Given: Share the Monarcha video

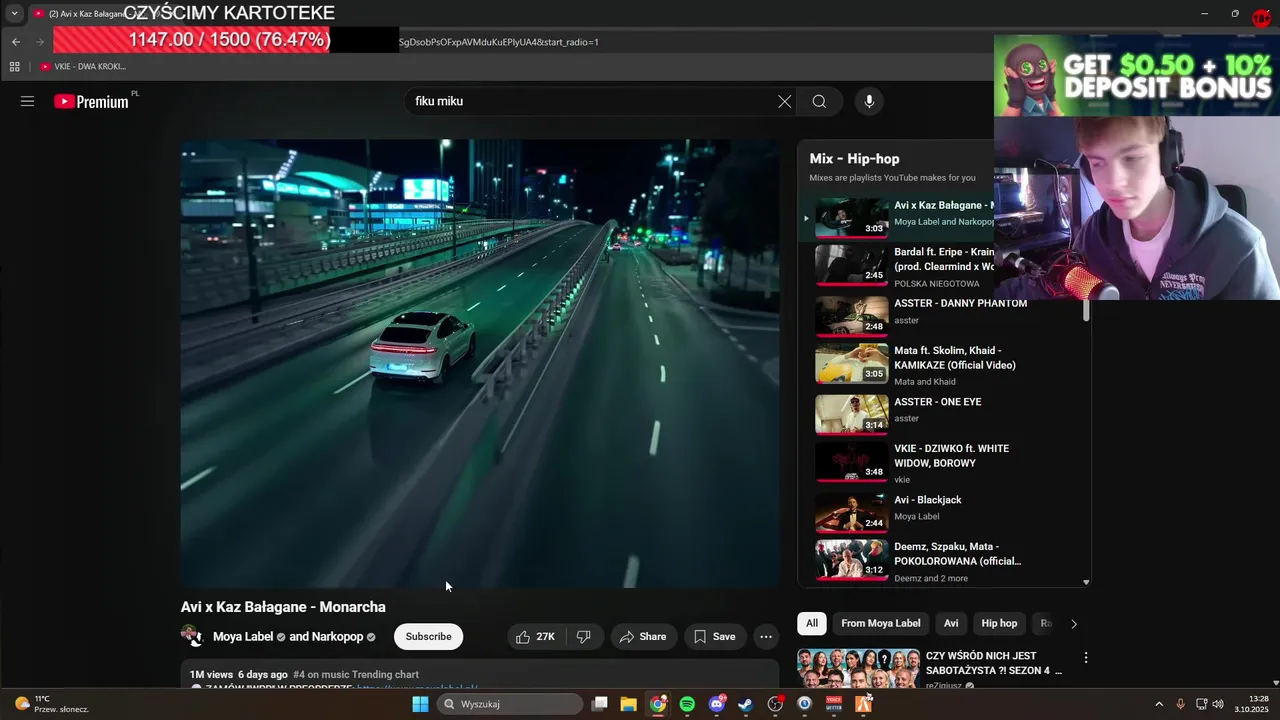Looking at the screenshot, I should [x=643, y=637].
